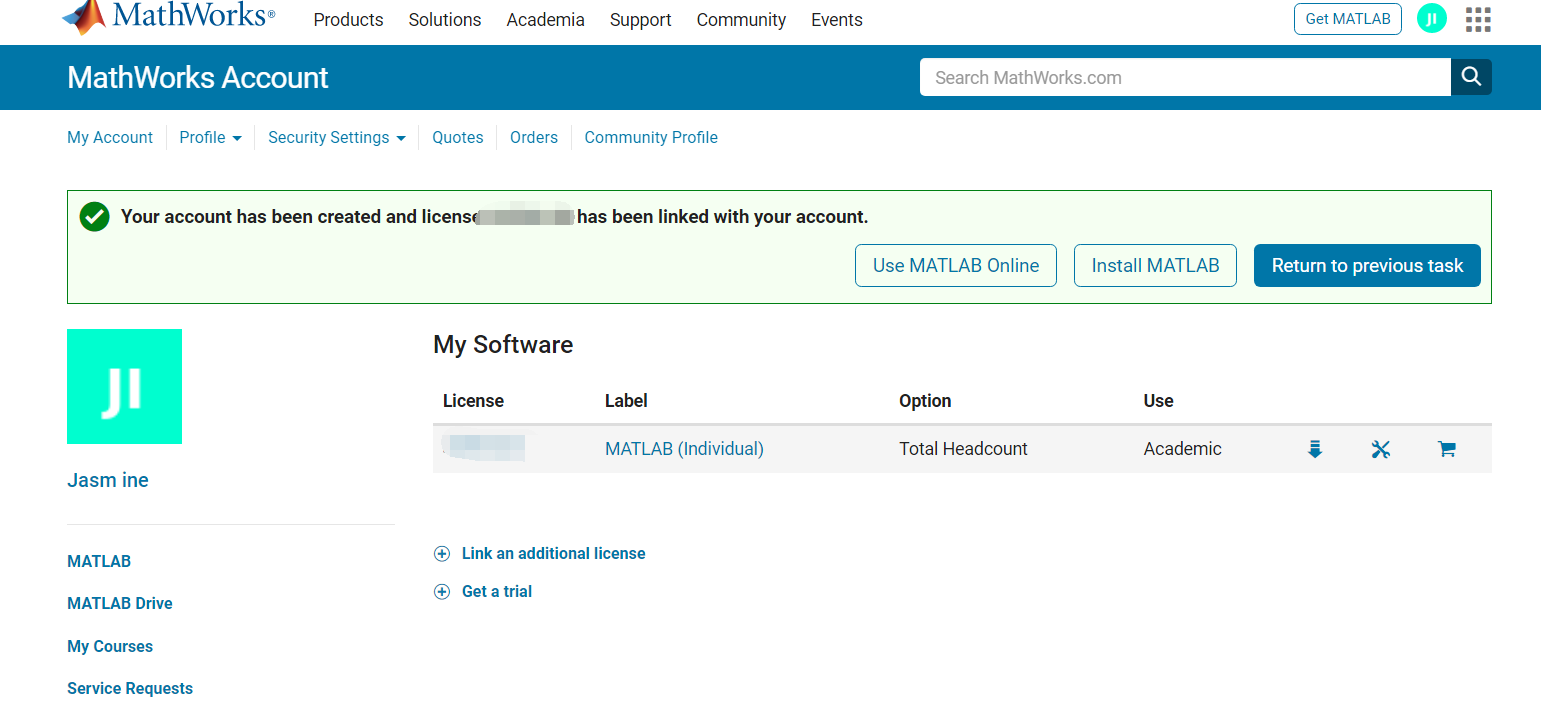Click the MathWorks logo
The height and width of the screenshot is (712, 1541).
pos(168,17)
